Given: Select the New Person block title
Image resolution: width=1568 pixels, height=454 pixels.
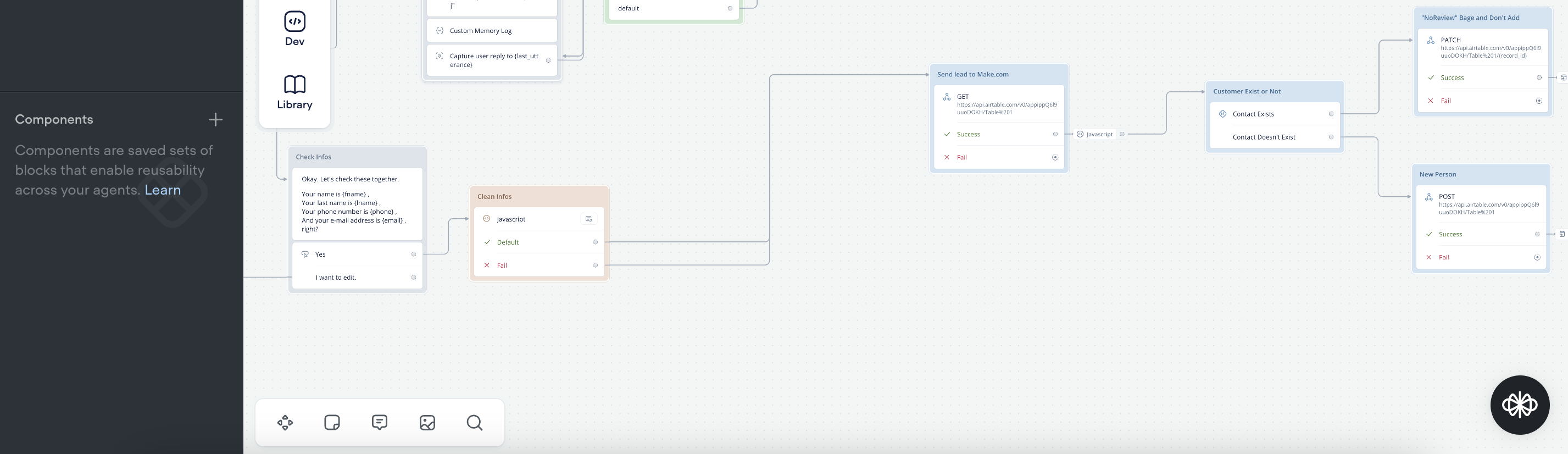Looking at the screenshot, I should coord(1438,174).
